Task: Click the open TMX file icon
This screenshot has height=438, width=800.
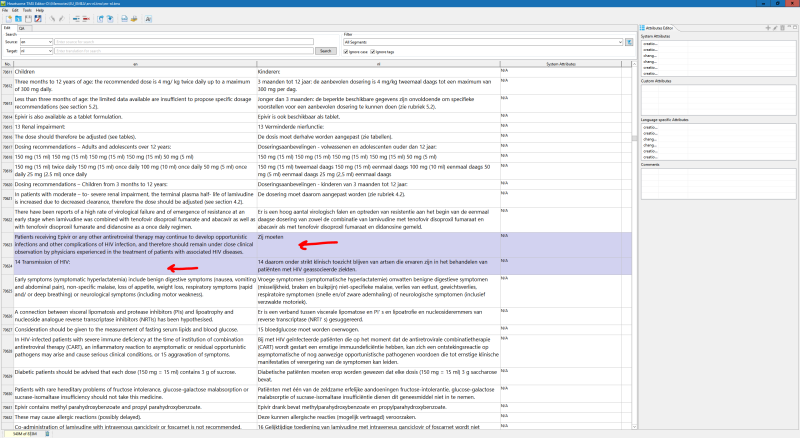Action: click(18, 19)
